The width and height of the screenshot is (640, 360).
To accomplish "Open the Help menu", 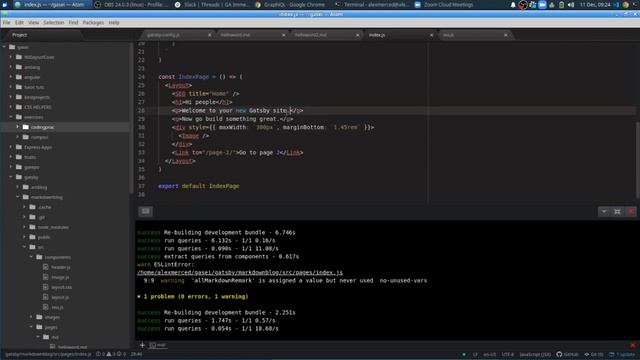I will pyautogui.click(x=114, y=22).
